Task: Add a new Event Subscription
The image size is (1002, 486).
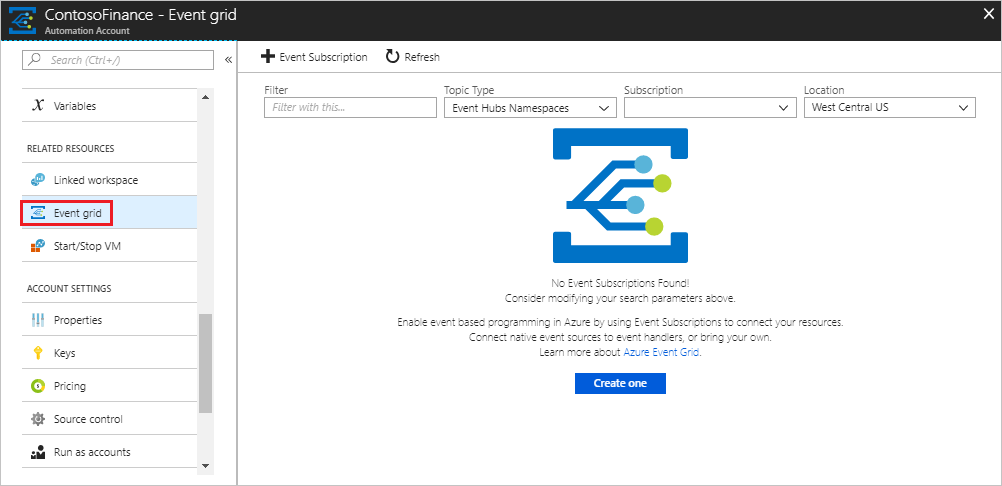Action: coord(314,57)
